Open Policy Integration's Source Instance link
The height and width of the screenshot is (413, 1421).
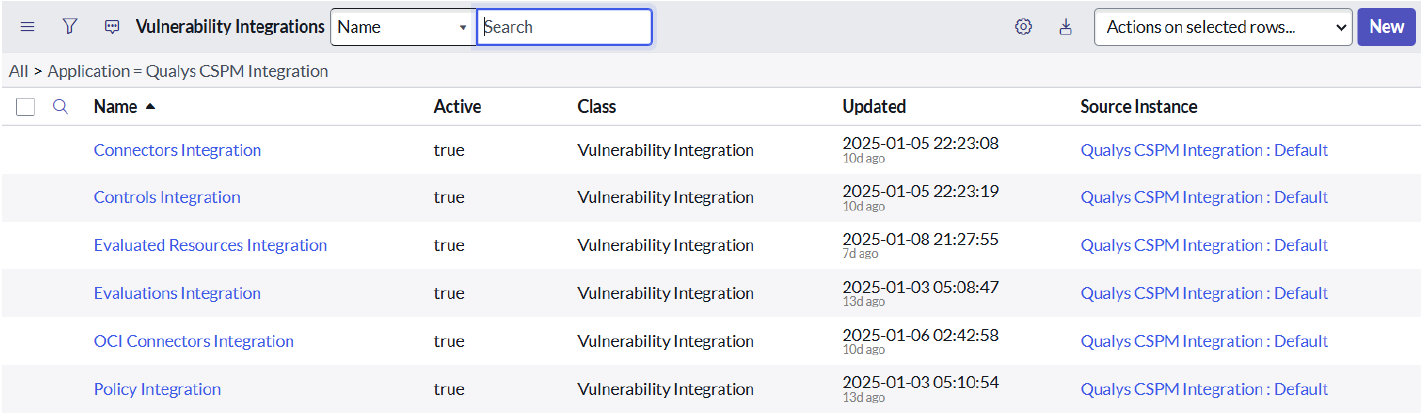[x=1204, y=389]
